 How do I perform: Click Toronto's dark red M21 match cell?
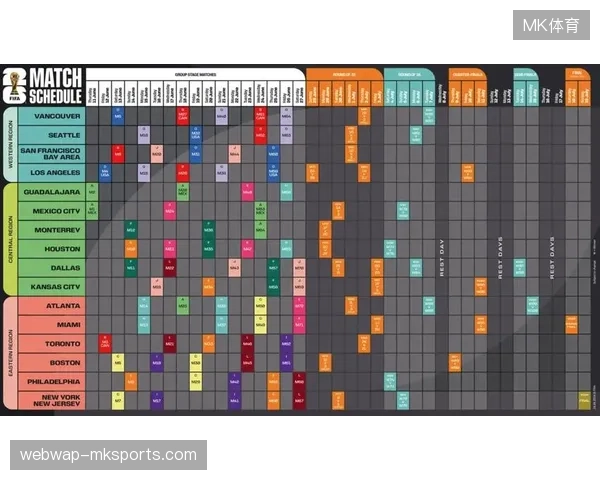coord(170,344)
